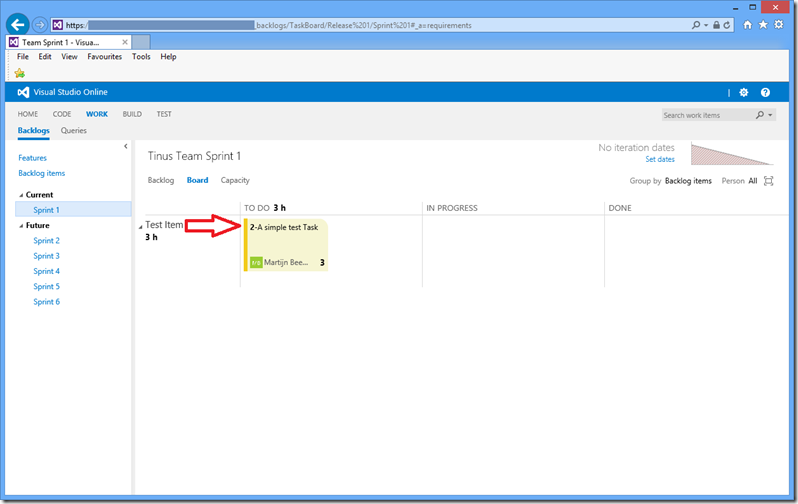
Task: Click the green avatar on the task card
Action: (256, 263)
